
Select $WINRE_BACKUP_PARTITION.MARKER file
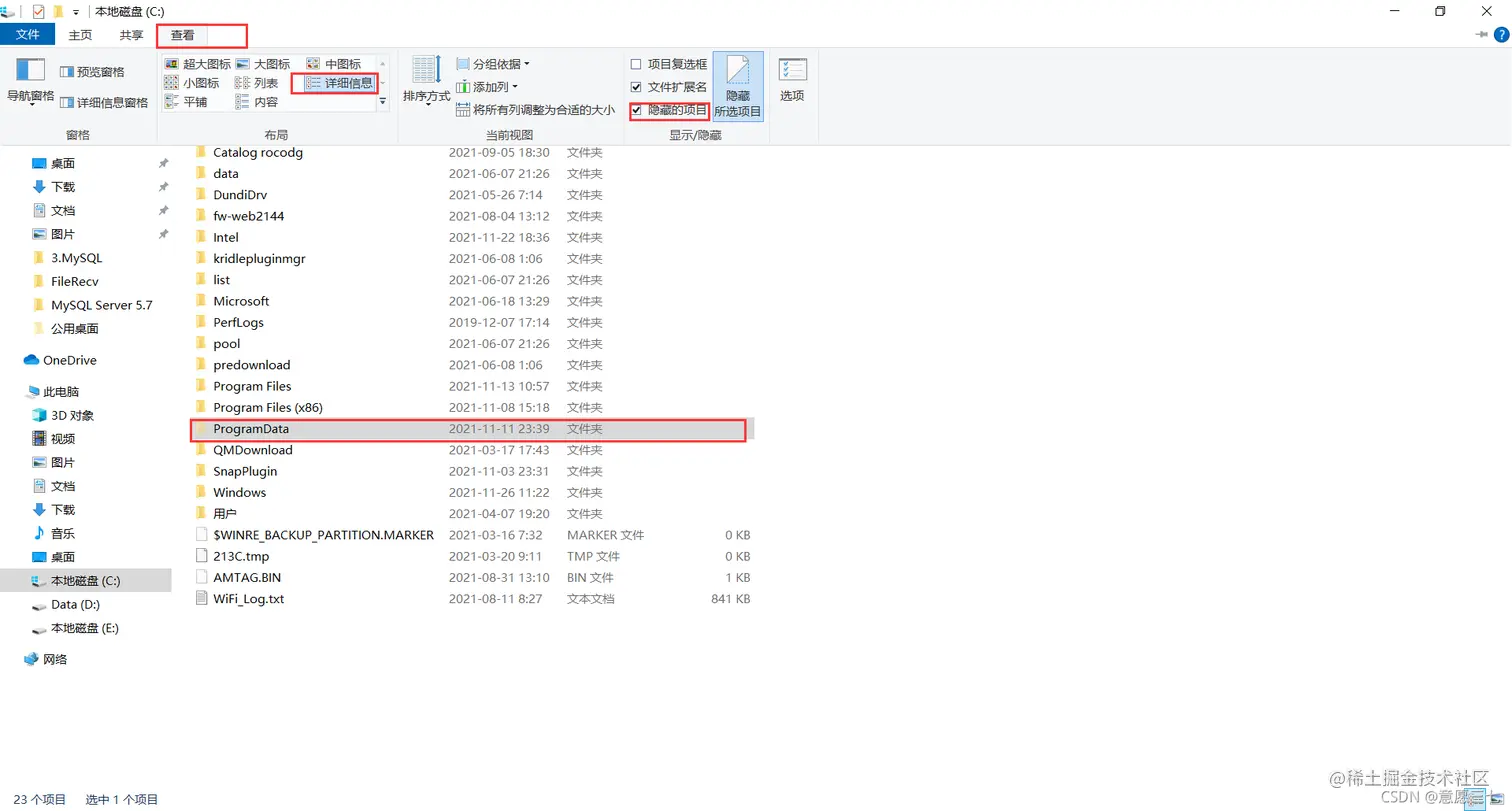[323, 535]
